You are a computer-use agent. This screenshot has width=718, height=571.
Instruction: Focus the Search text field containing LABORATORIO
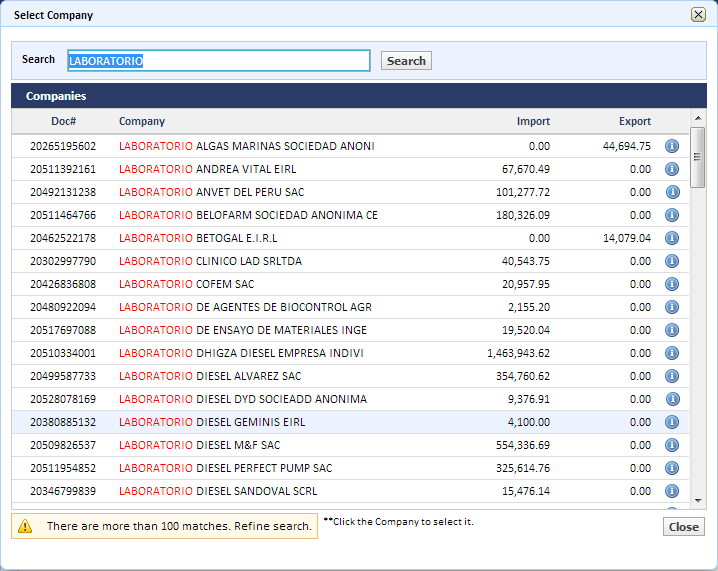(x=219, y=60)
